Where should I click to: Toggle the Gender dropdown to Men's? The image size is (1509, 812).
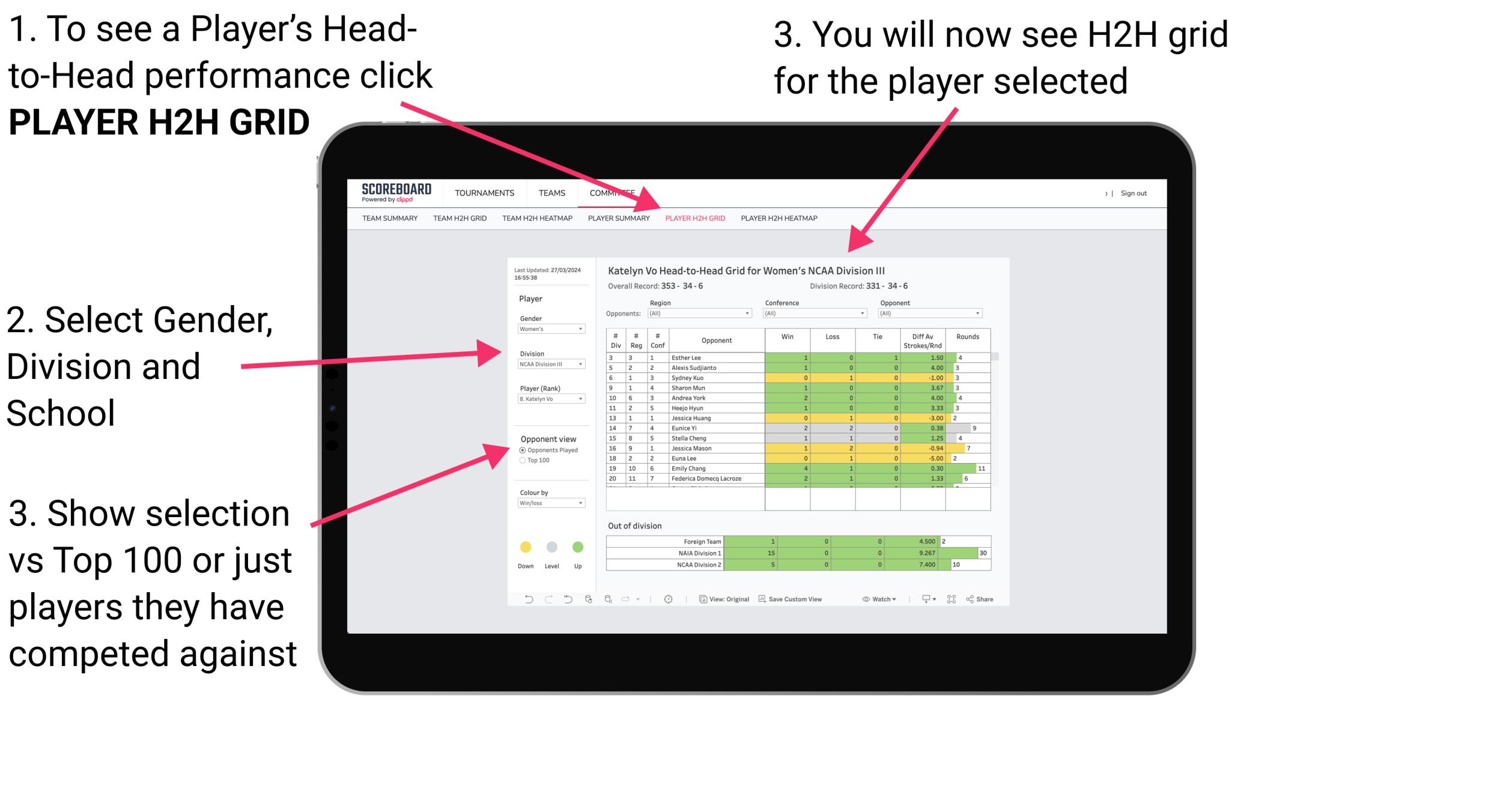point(551,329)
